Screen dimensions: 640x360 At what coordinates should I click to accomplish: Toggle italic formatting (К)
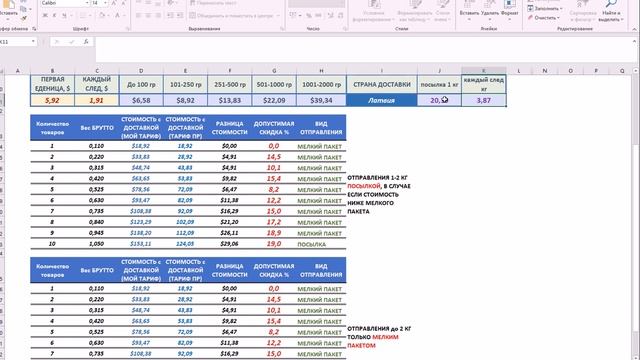[54, 16]
